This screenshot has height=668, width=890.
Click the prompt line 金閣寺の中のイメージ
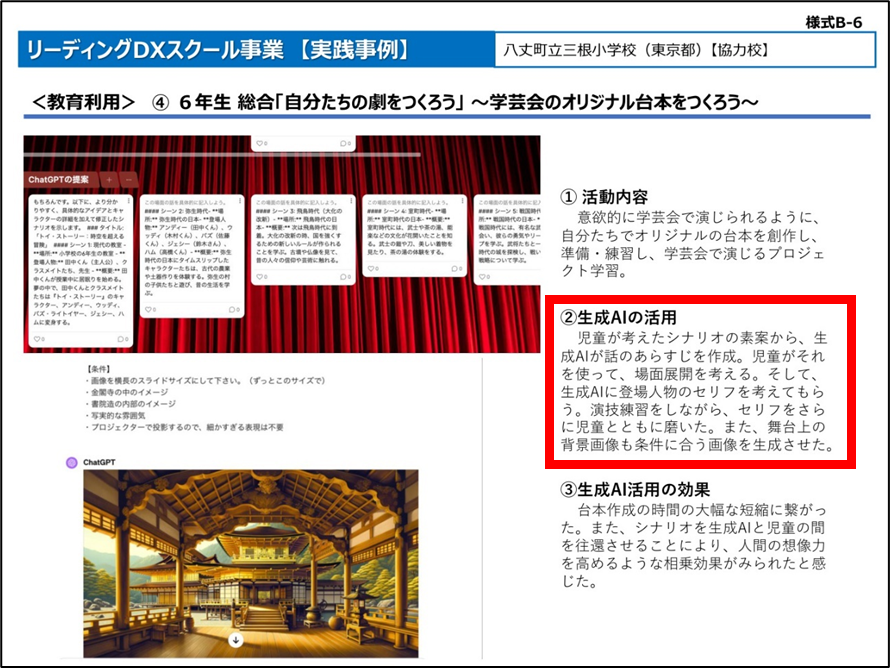127,392
